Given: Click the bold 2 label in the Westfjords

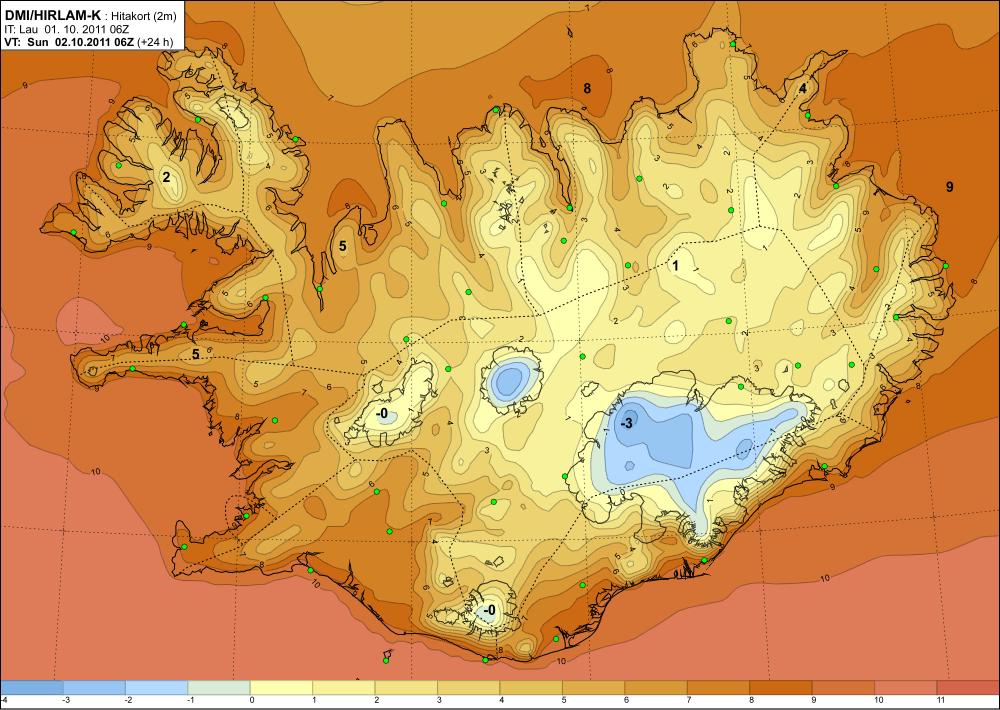Looking at the screenshot, I should click(166, 177).
